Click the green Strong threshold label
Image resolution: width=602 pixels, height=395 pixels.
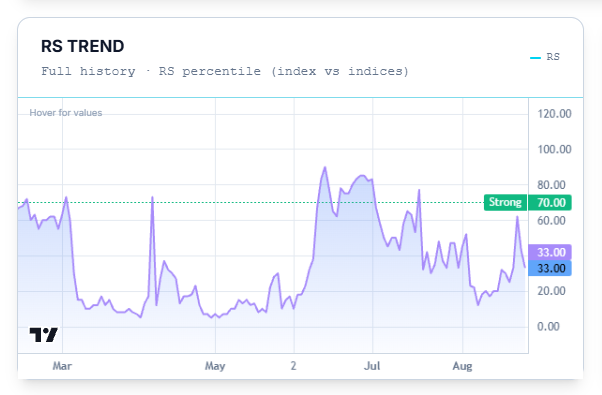click(505, 202)
